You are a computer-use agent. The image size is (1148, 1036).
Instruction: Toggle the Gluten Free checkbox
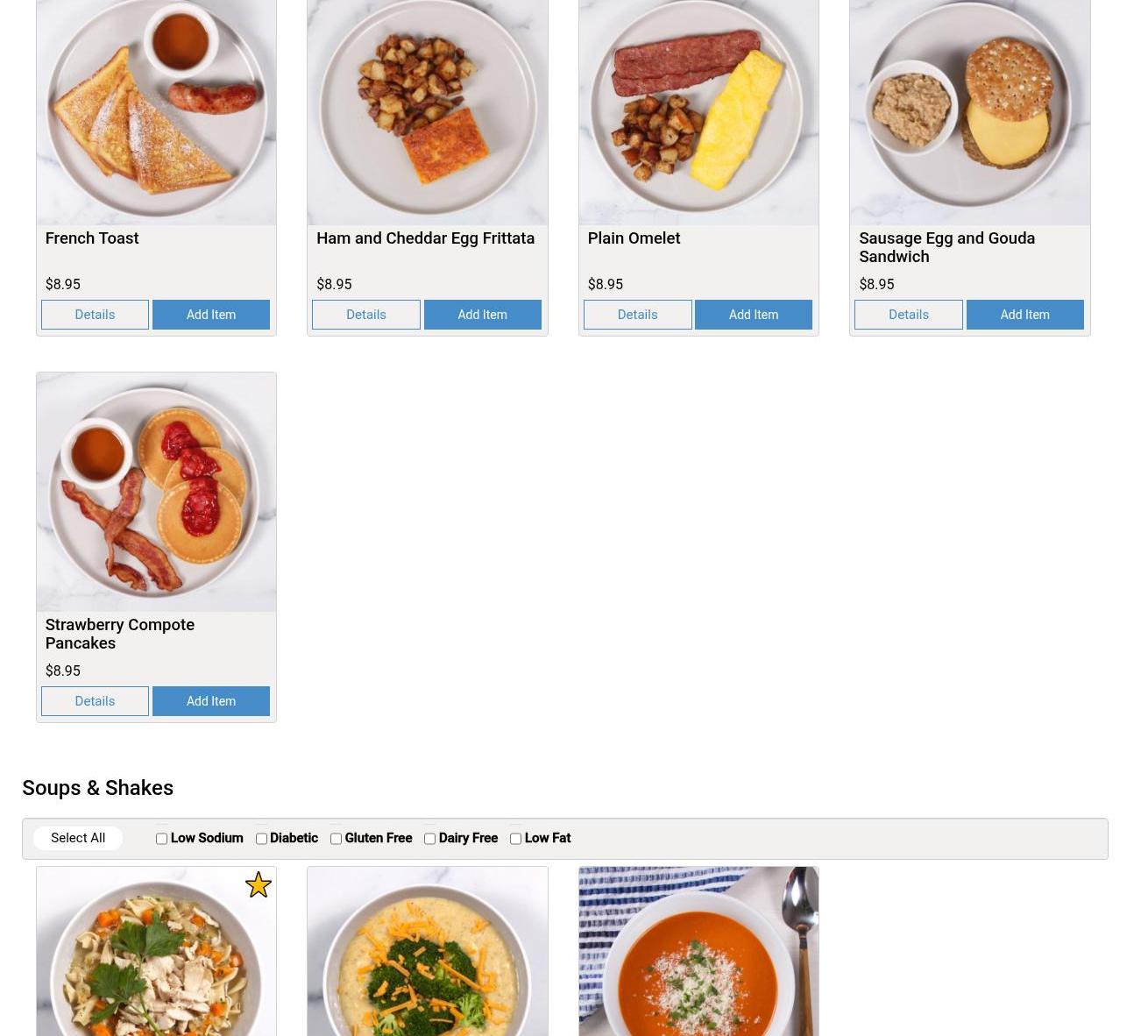[336, 839]
